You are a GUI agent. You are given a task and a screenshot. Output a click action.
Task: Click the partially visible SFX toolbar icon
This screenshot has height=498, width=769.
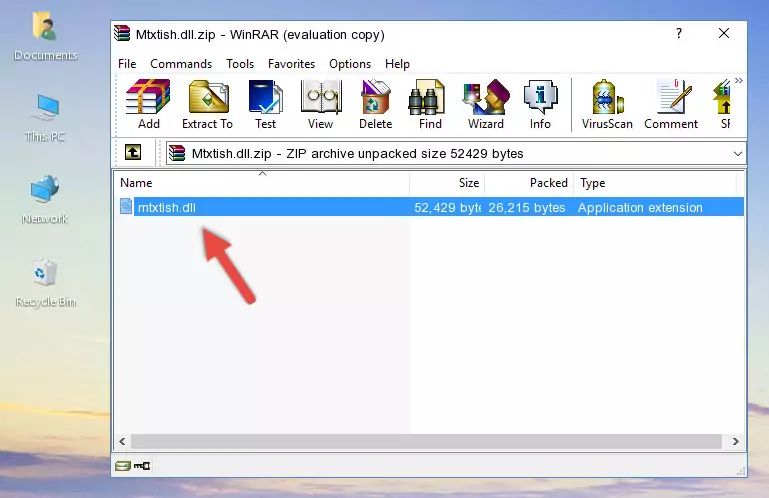click(722, 104)
